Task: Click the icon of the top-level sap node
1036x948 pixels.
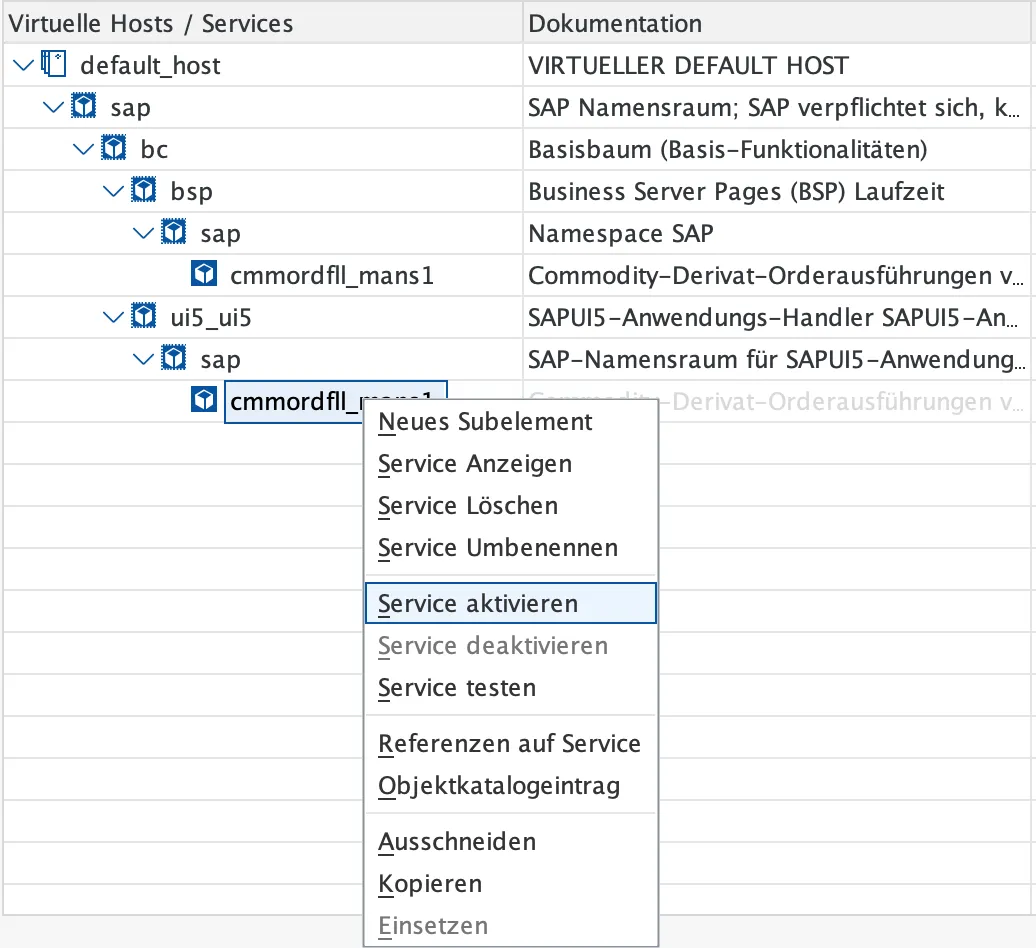Action: pyautogui.click(x=85, y=107)
